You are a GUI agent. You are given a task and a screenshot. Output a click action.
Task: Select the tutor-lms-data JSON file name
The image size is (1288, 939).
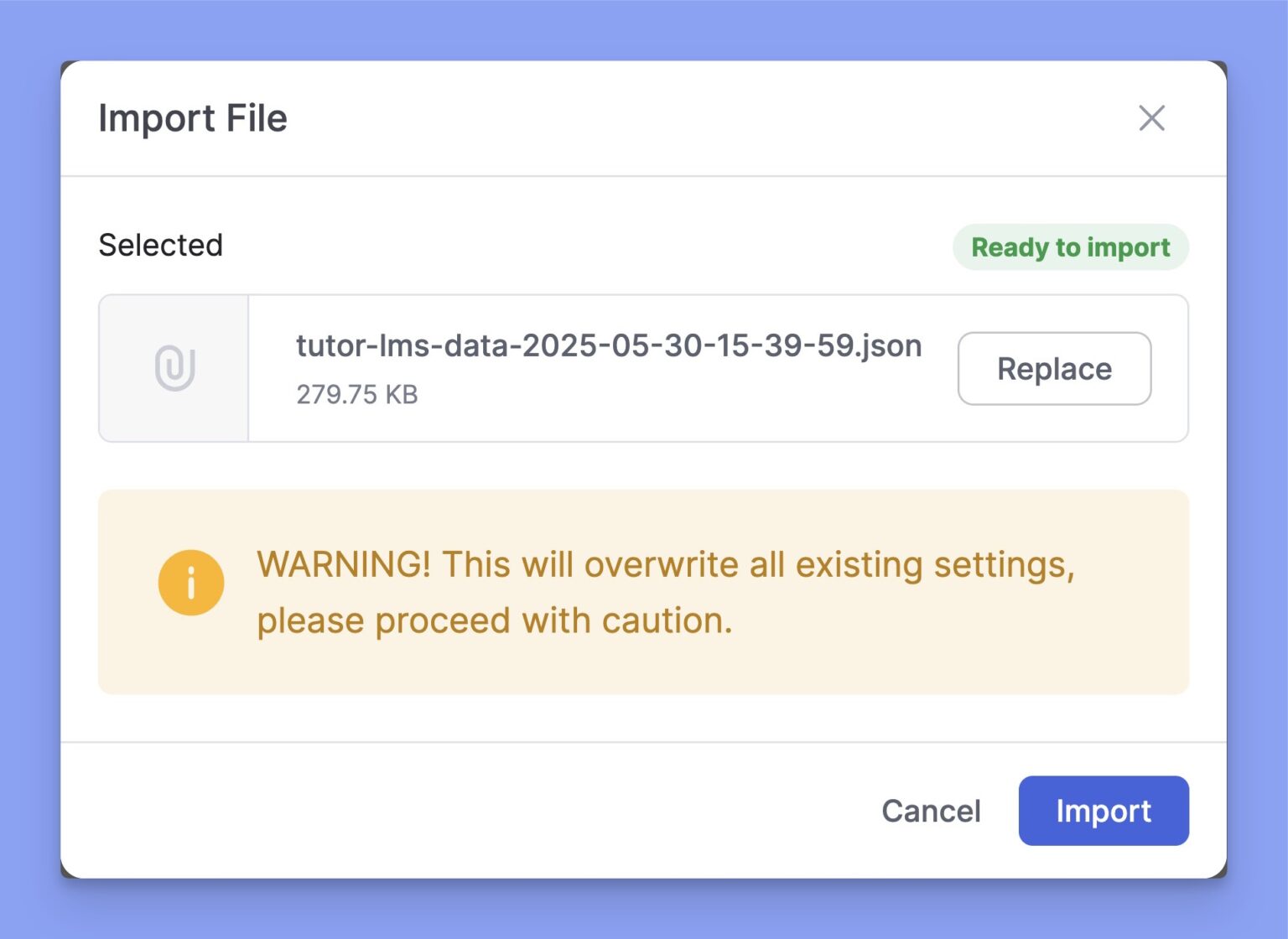coord(608,345)
